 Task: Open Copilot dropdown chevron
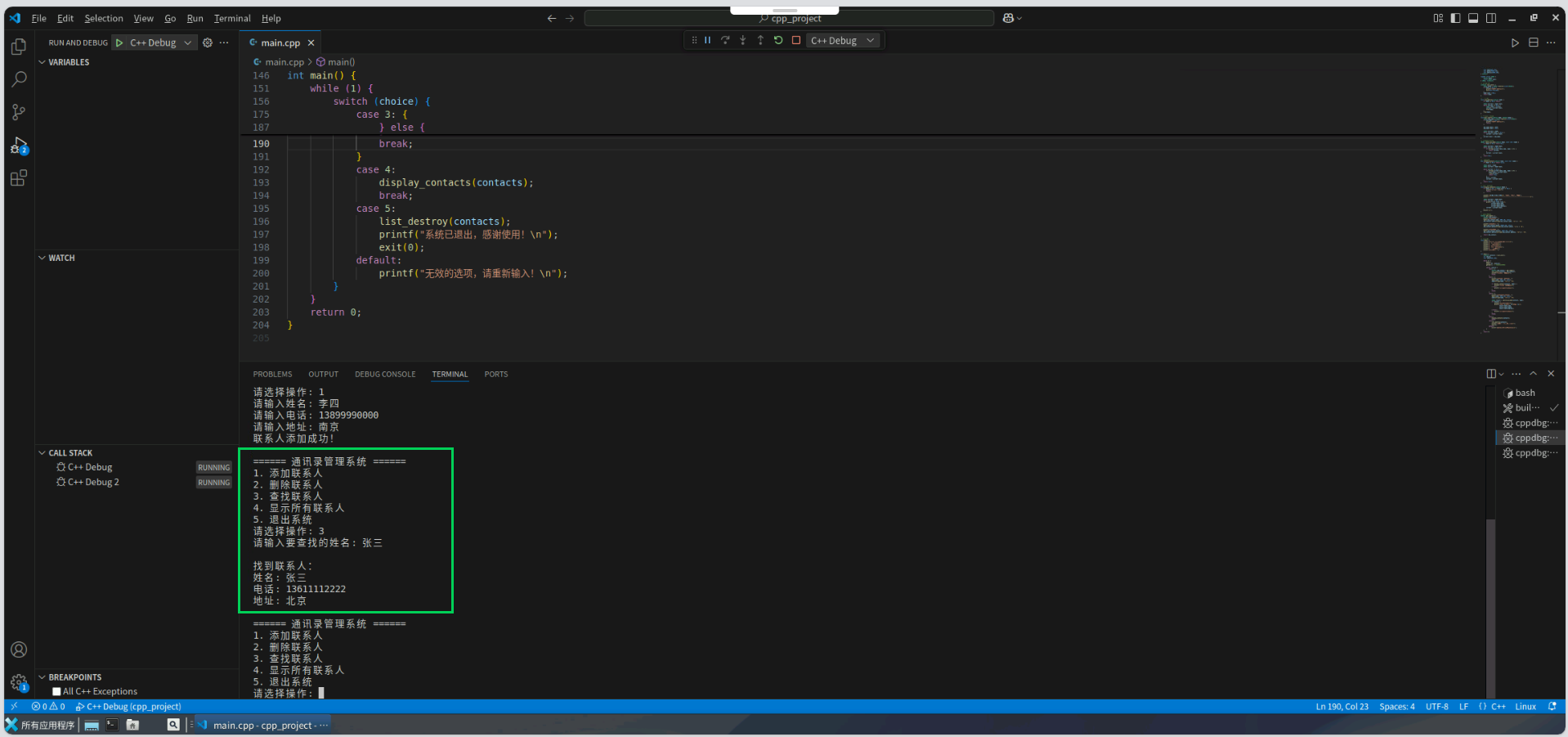pos(1019,18)
